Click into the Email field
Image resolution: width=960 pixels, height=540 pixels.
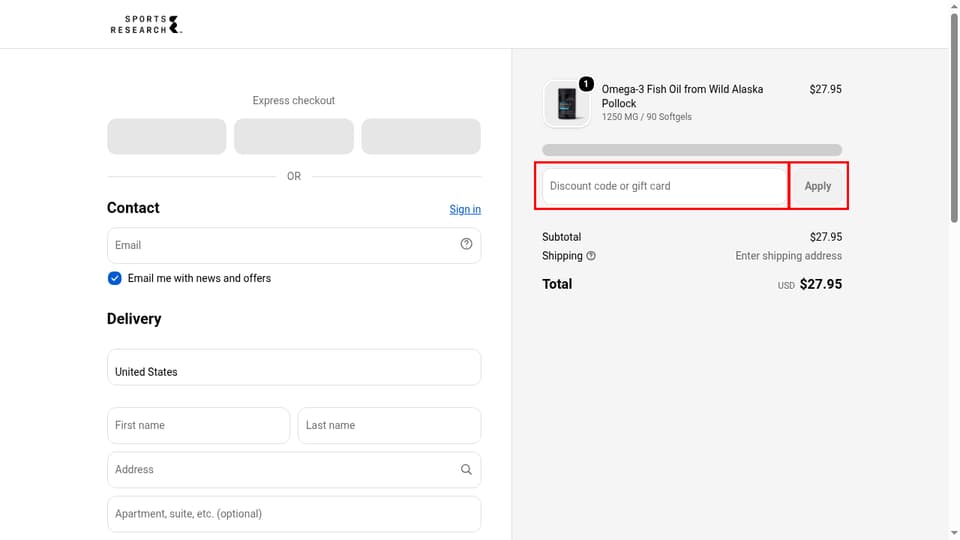pos(294,246)
